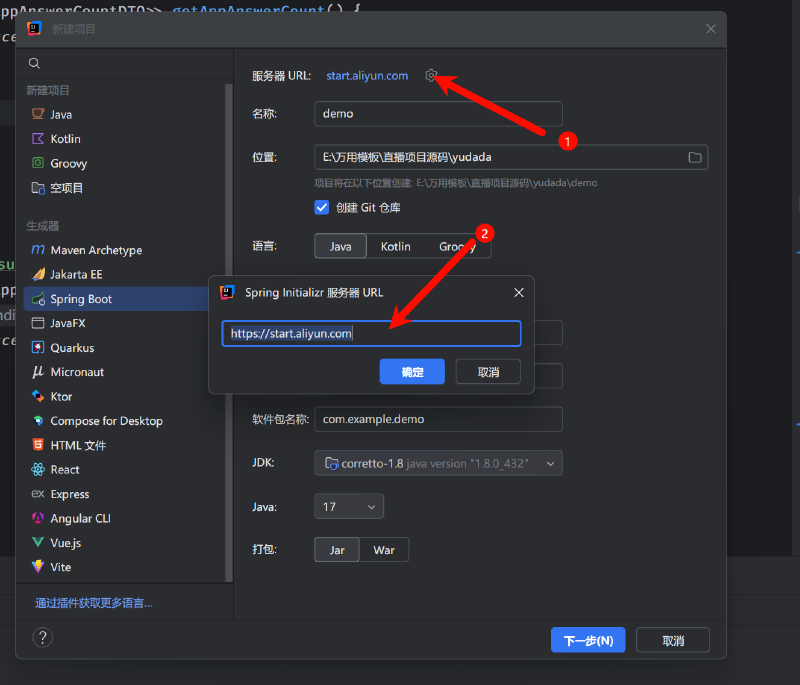Click the server URL text field
The width and height of the screenshot is (800, 685).
tap(371, 334)
